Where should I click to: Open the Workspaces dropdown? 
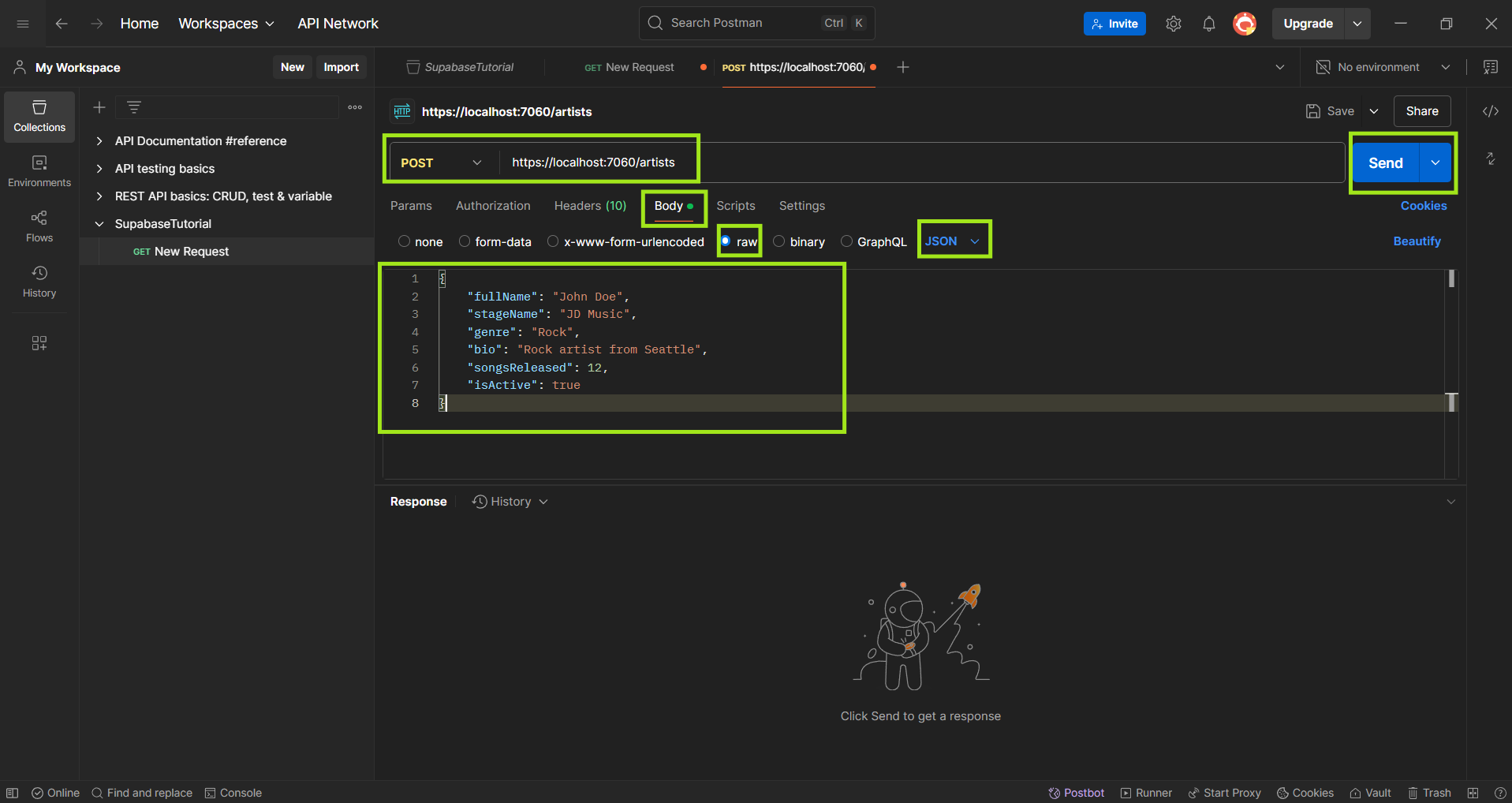[x=226, y=24]
